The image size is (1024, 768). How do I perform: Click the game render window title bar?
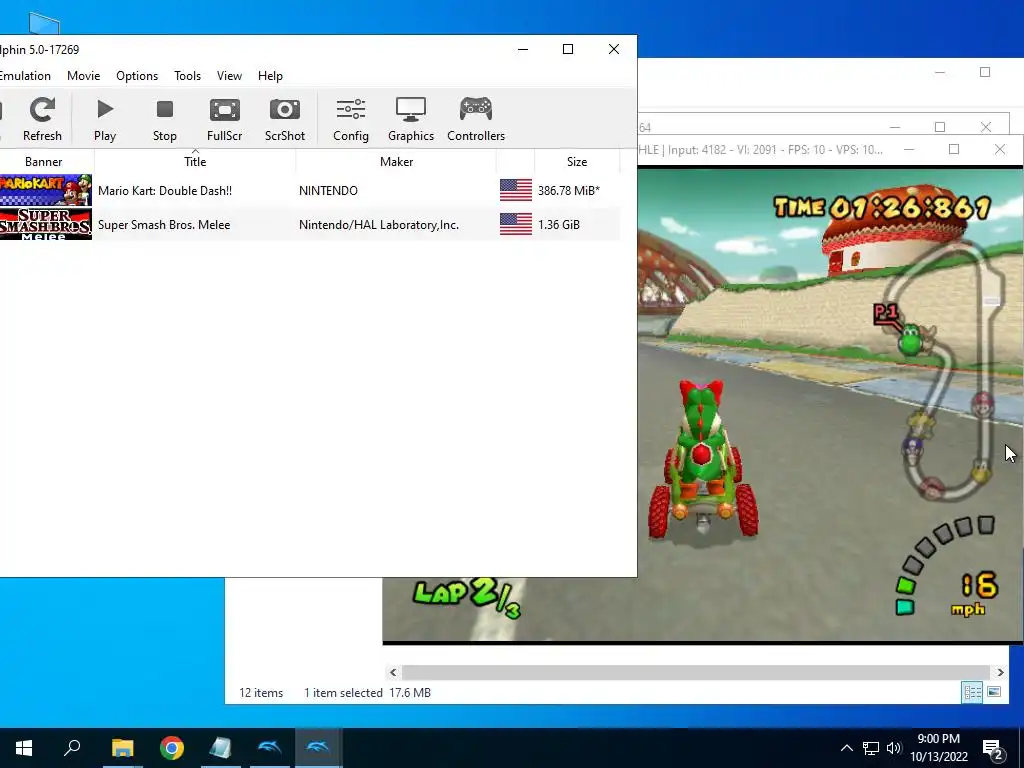pos(761,150)
